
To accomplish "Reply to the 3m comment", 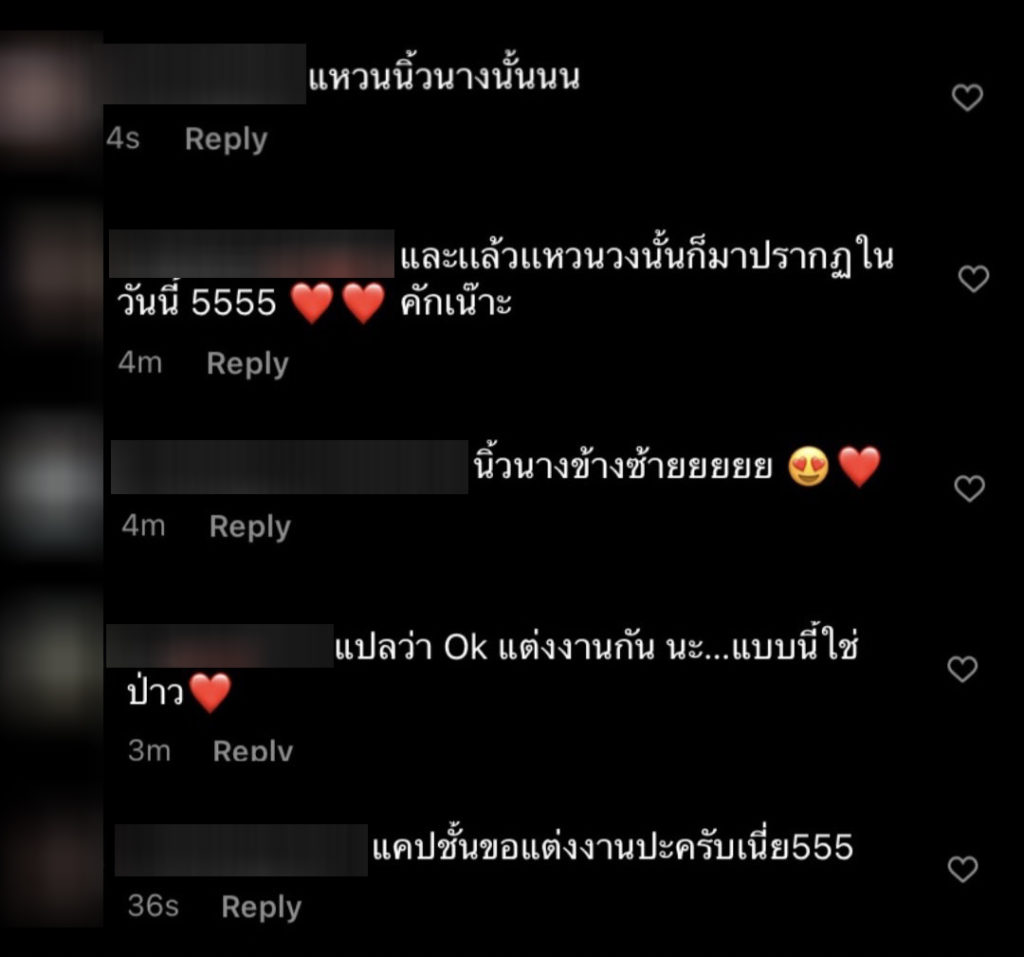I will (253, 751).
